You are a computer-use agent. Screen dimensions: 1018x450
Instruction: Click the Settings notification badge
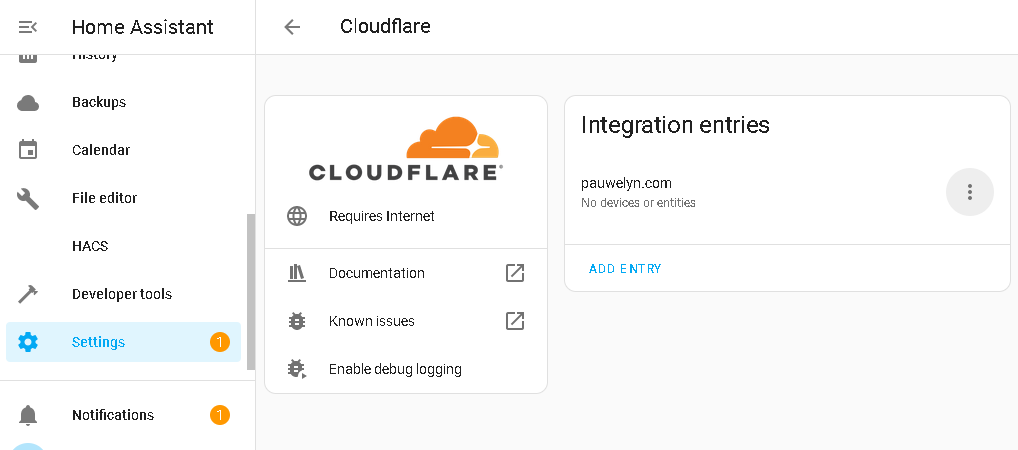point(219,342)
